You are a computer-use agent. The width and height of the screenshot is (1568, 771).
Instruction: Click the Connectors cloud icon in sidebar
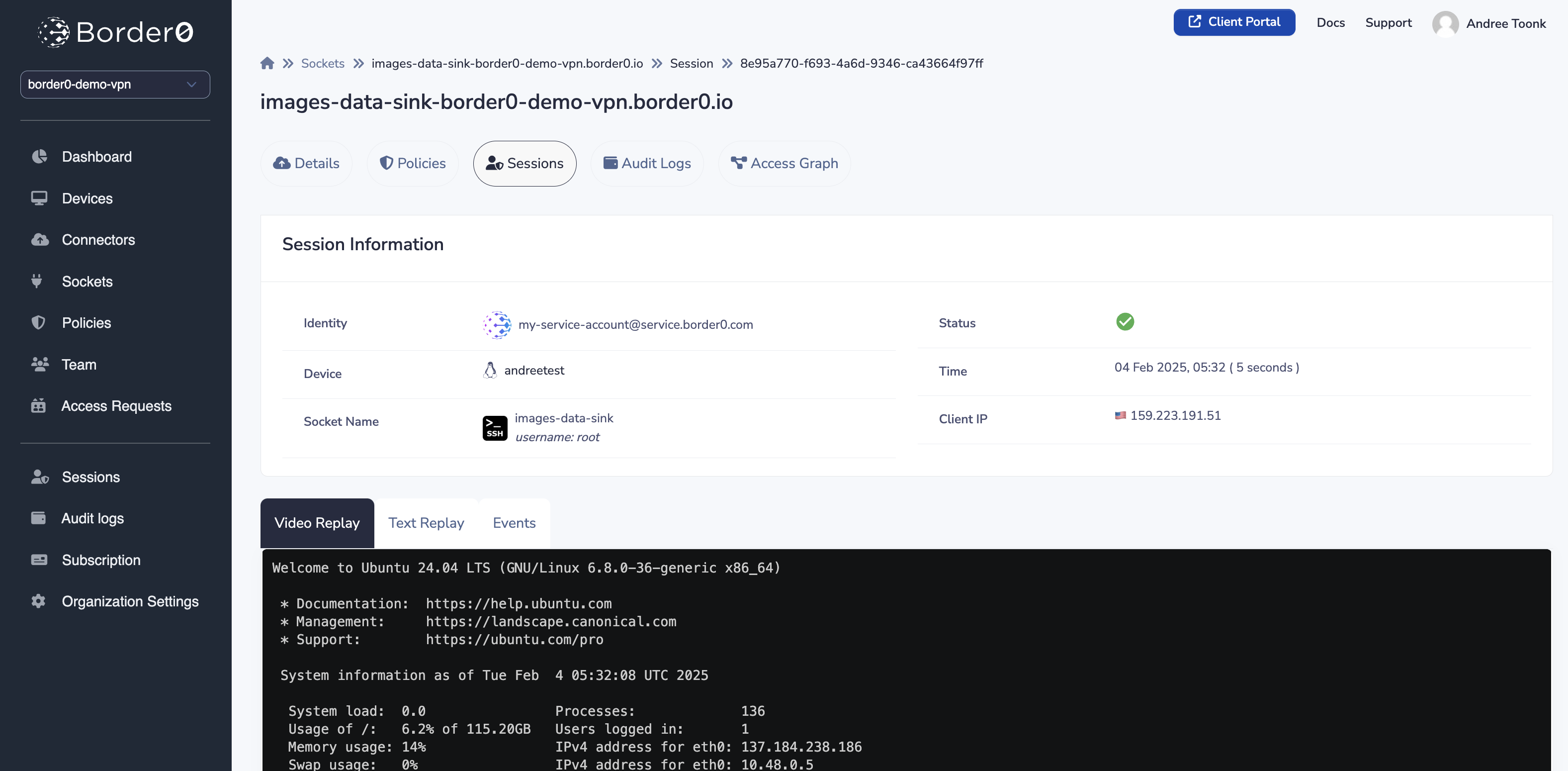pos(40,240)
